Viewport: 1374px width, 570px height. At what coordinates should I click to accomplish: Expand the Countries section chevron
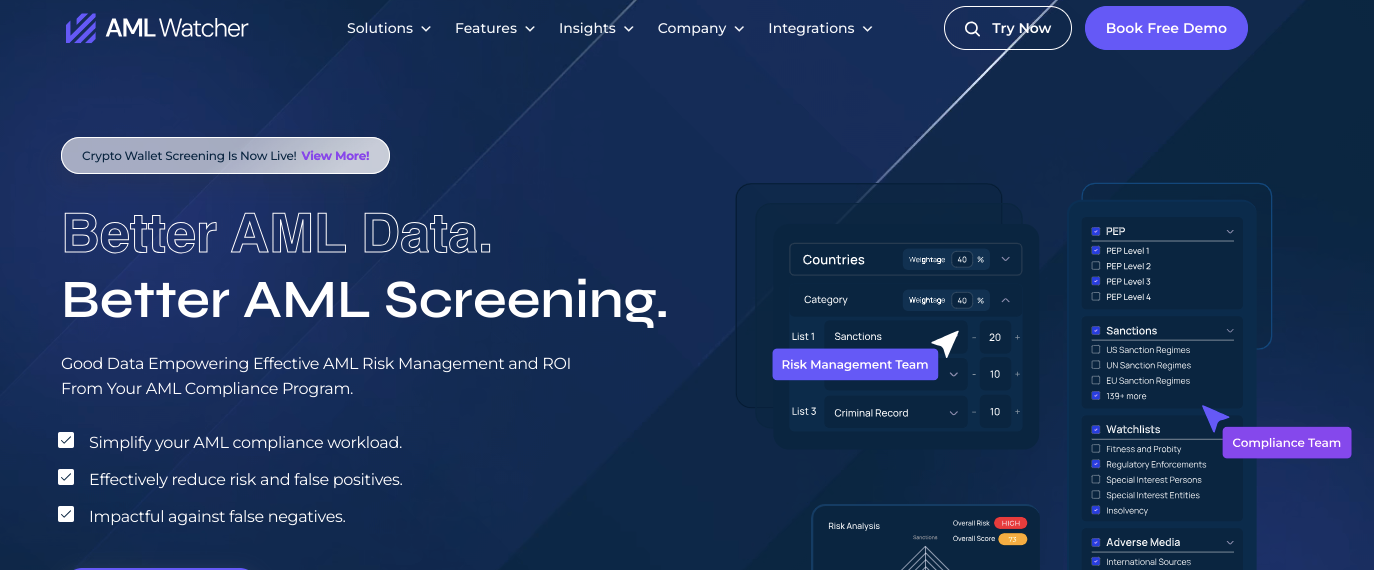click(x=1006, y=259)
